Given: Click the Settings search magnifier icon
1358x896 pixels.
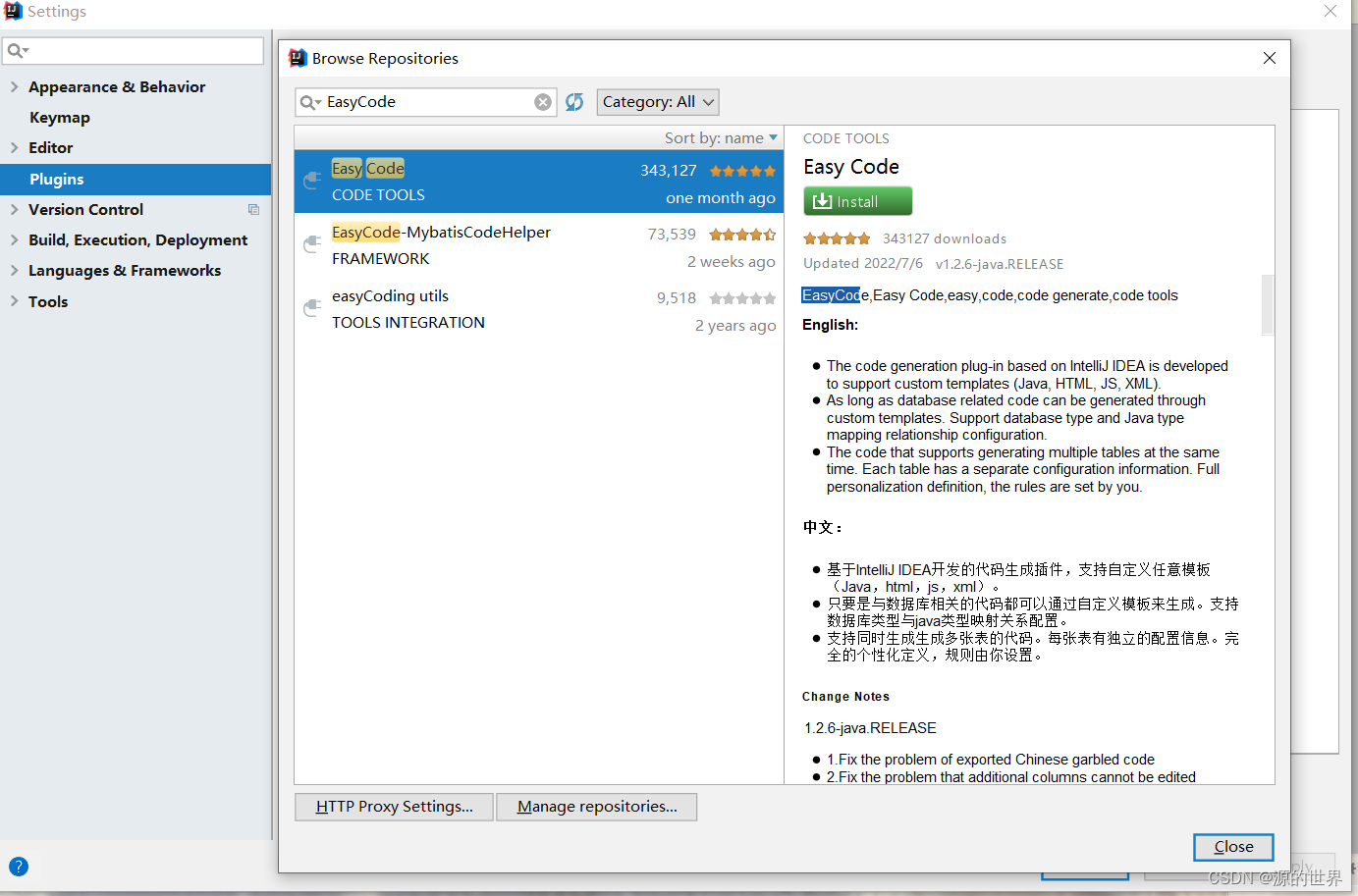Looking at the screenshot, I should pyautogui.click(x=18, y=50).
